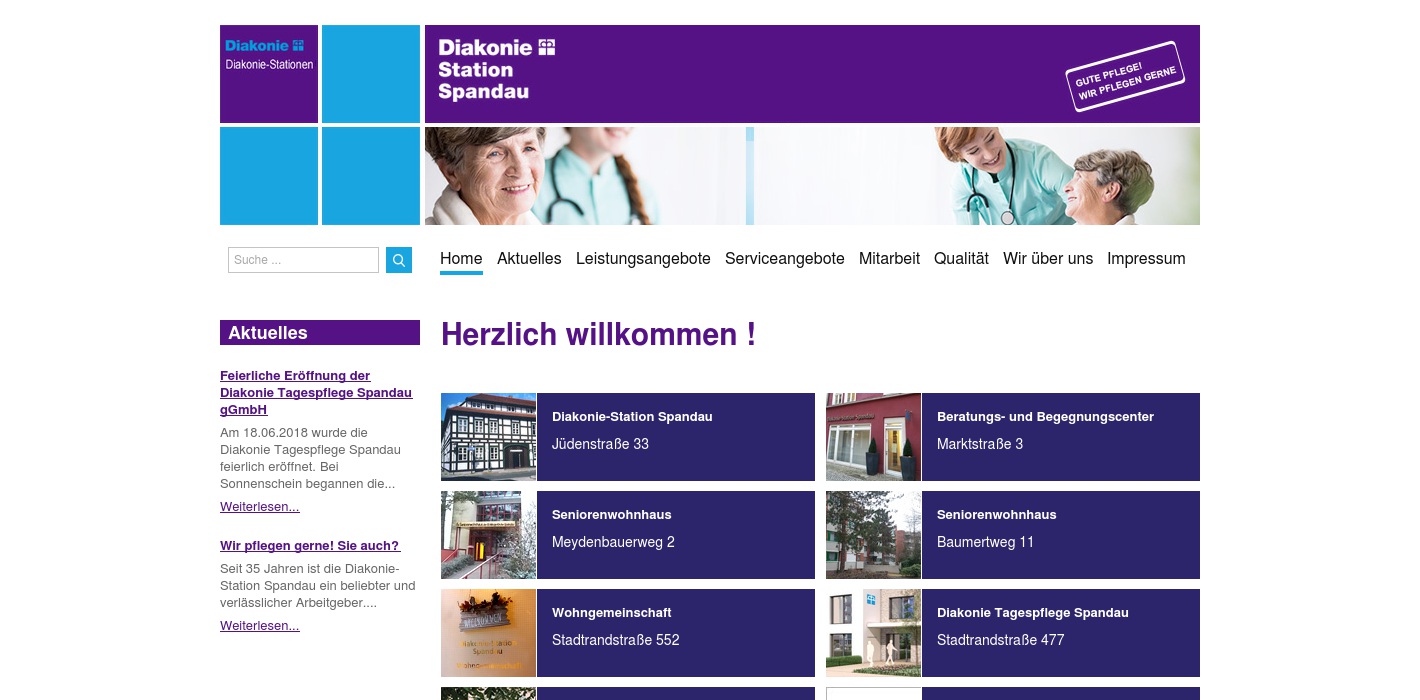Click inside the 'Suche ...' search field
Image resolution: width=1420 pixels, height=700 pixels.
tap(303, 260)
